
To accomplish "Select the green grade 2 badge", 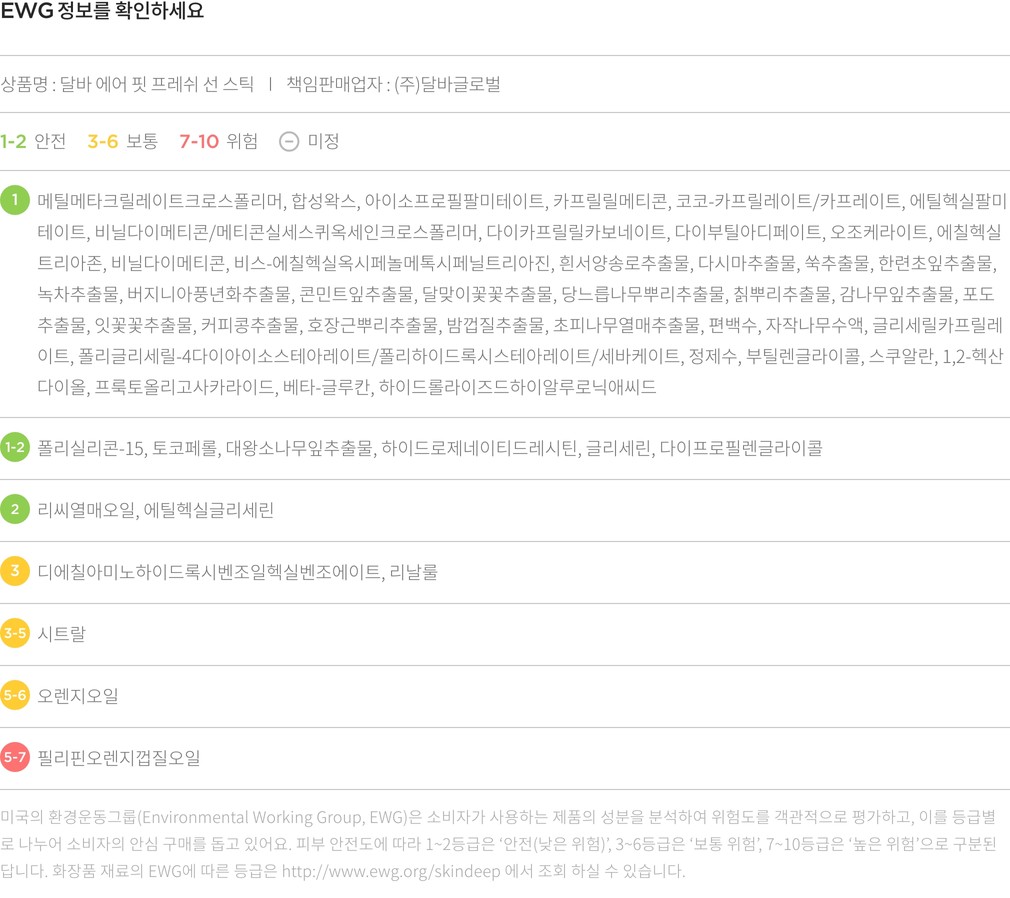I will 15,510.
